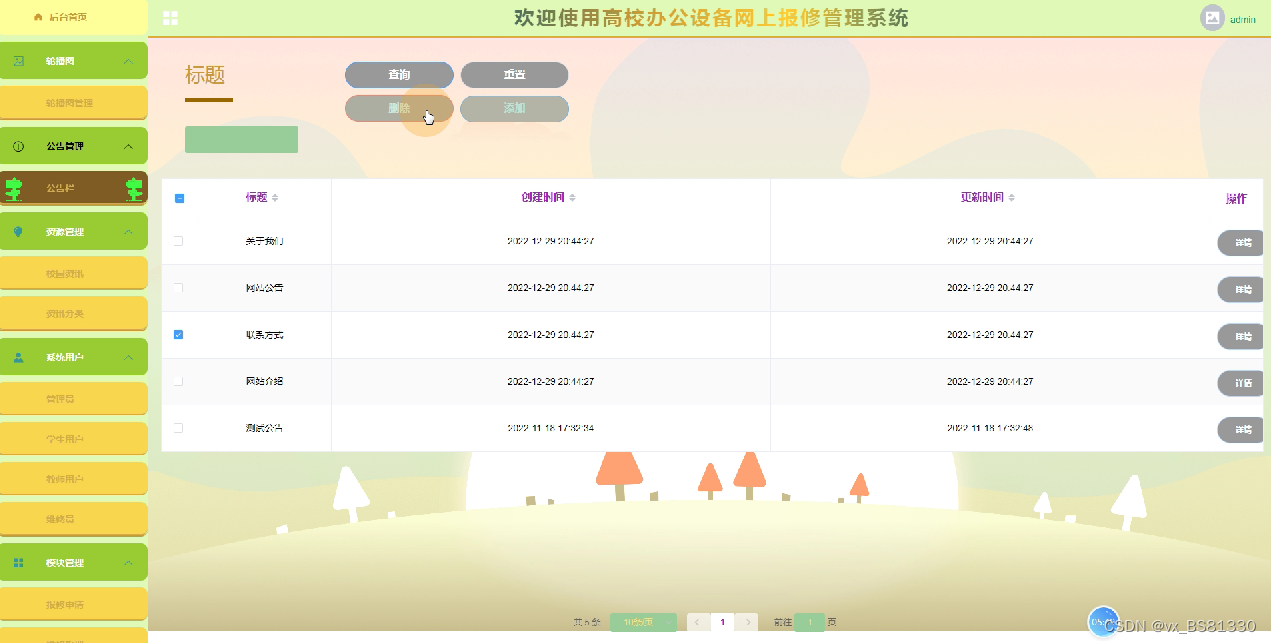Select page 1 in pagination
This screenshot has height=643, width=1271.
pos(723,622)
